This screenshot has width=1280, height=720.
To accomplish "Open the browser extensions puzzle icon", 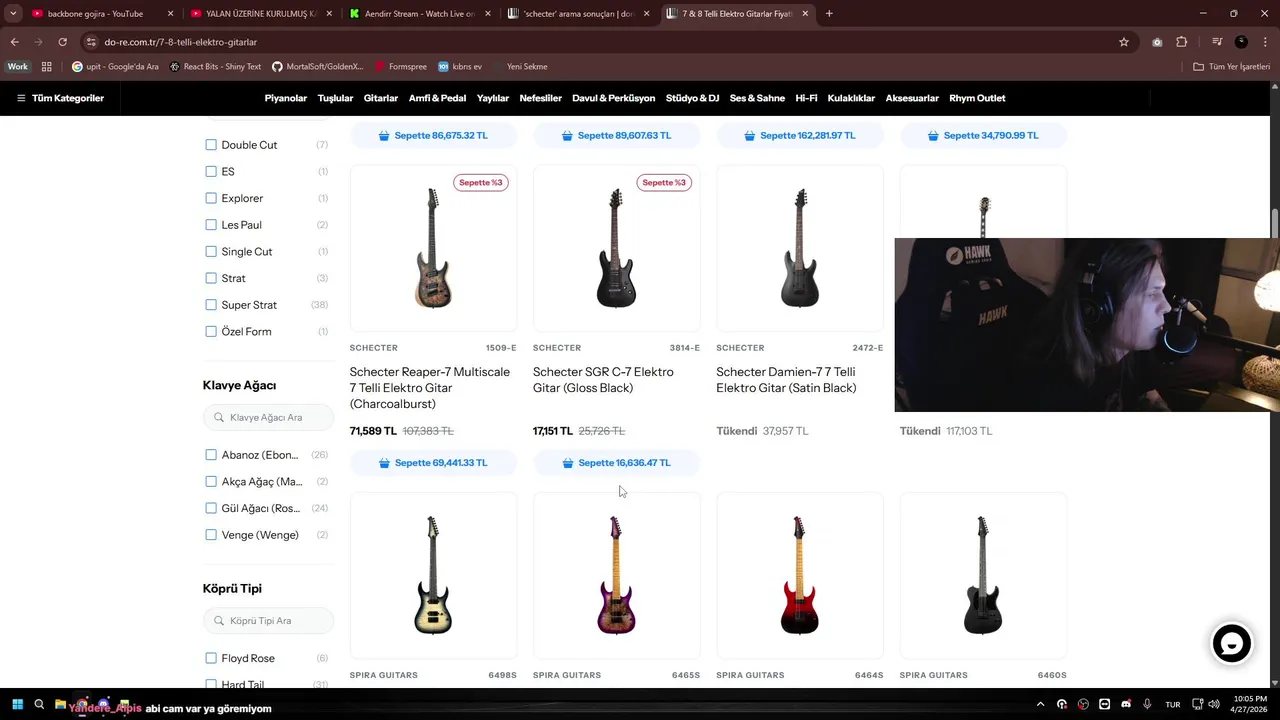I will pos(1182,42).
